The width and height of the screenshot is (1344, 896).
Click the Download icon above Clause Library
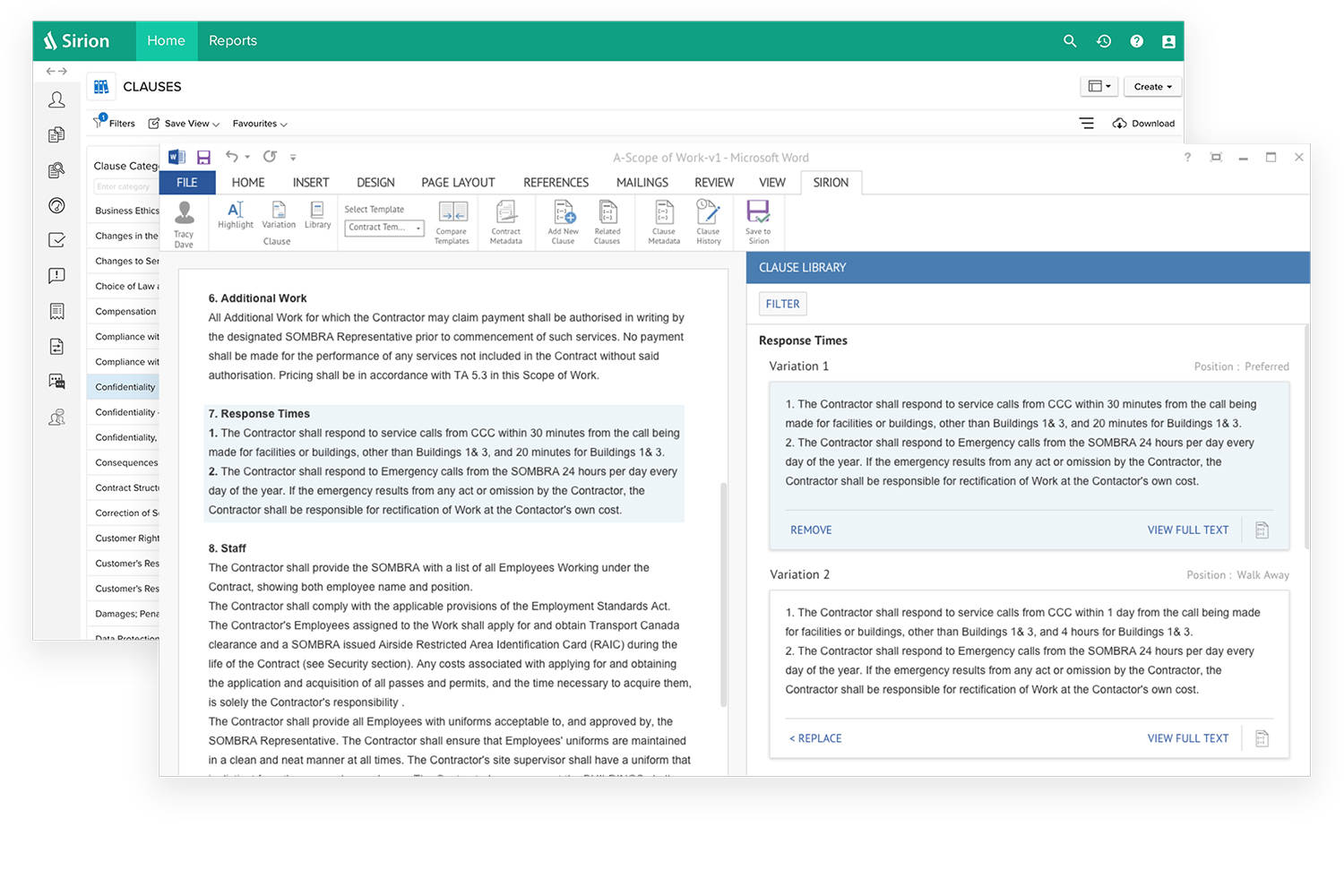coord(1119,123)
